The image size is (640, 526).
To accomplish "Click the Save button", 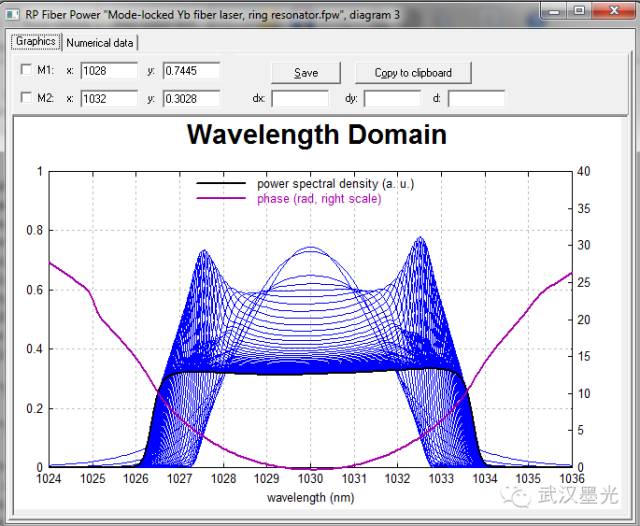I will 306,73.
